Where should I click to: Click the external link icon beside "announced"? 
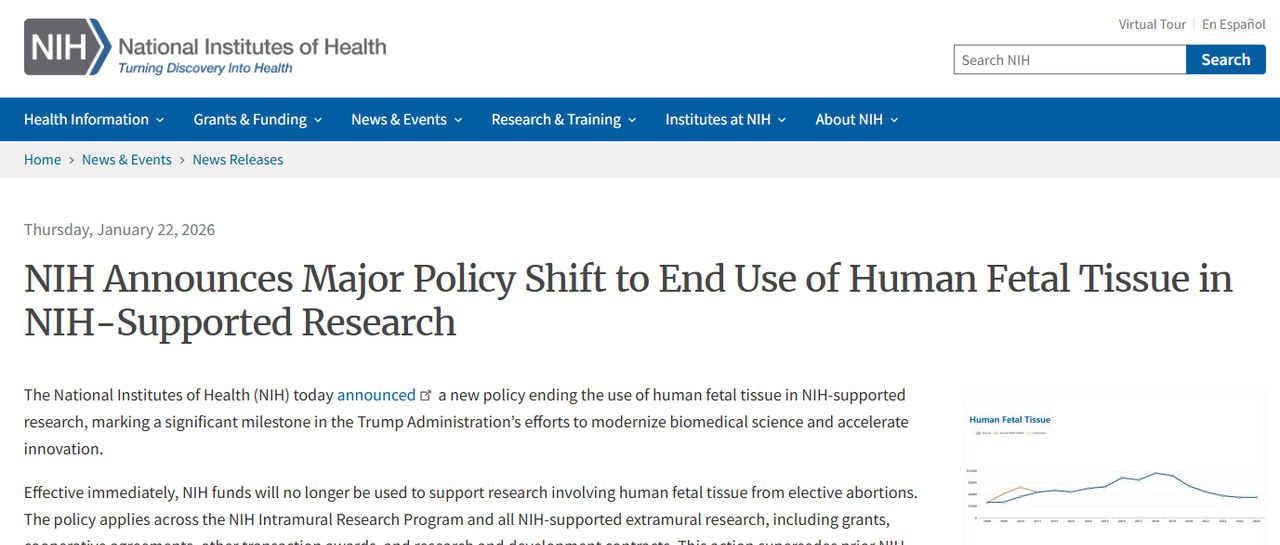coord(427,395)
